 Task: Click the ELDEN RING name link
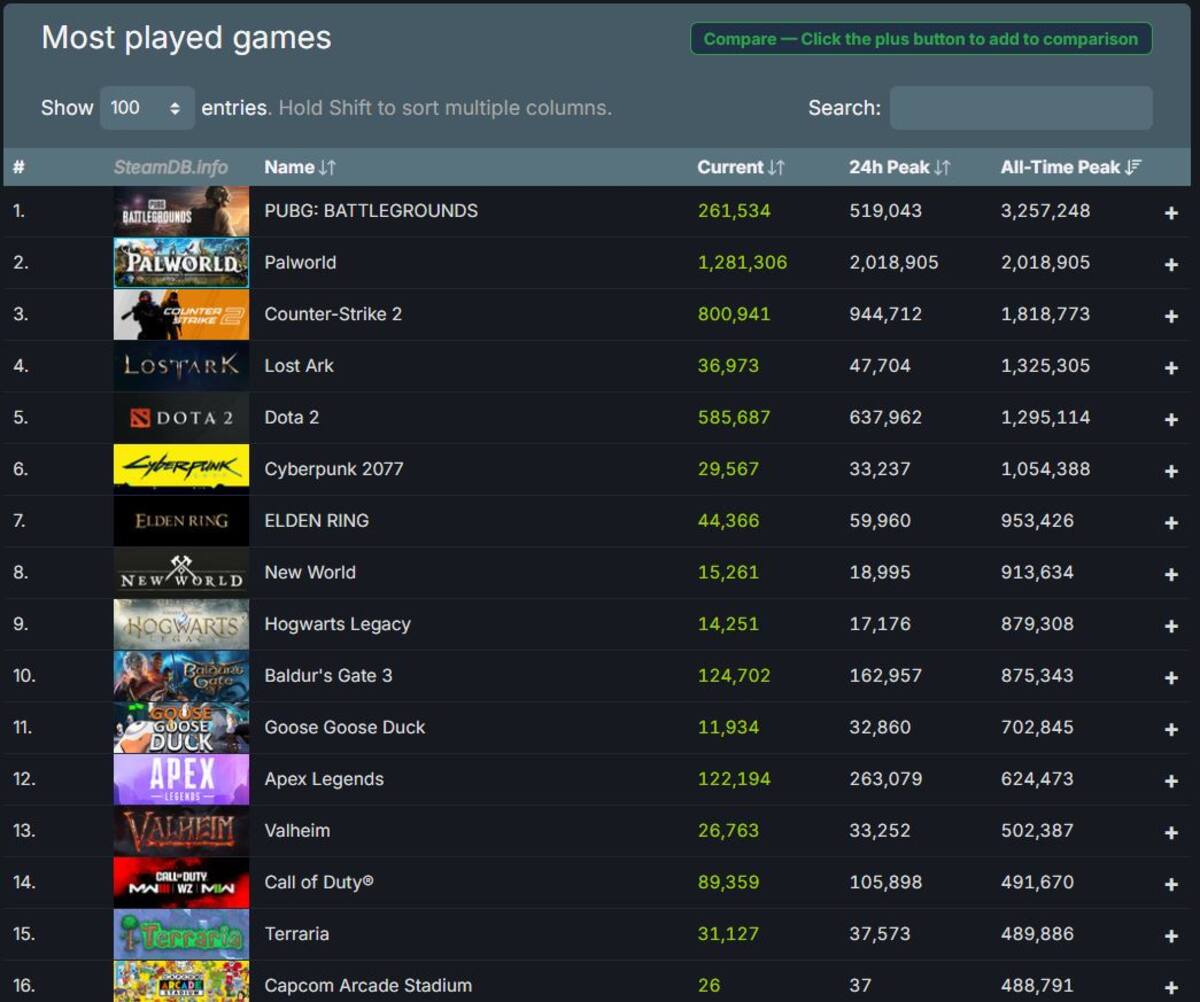pyautogui.click(x=316, y=521)
